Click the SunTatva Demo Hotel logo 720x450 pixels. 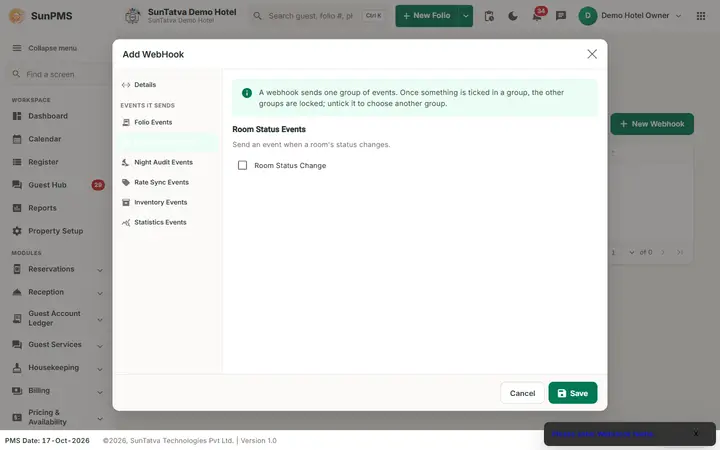pos(133,16)
